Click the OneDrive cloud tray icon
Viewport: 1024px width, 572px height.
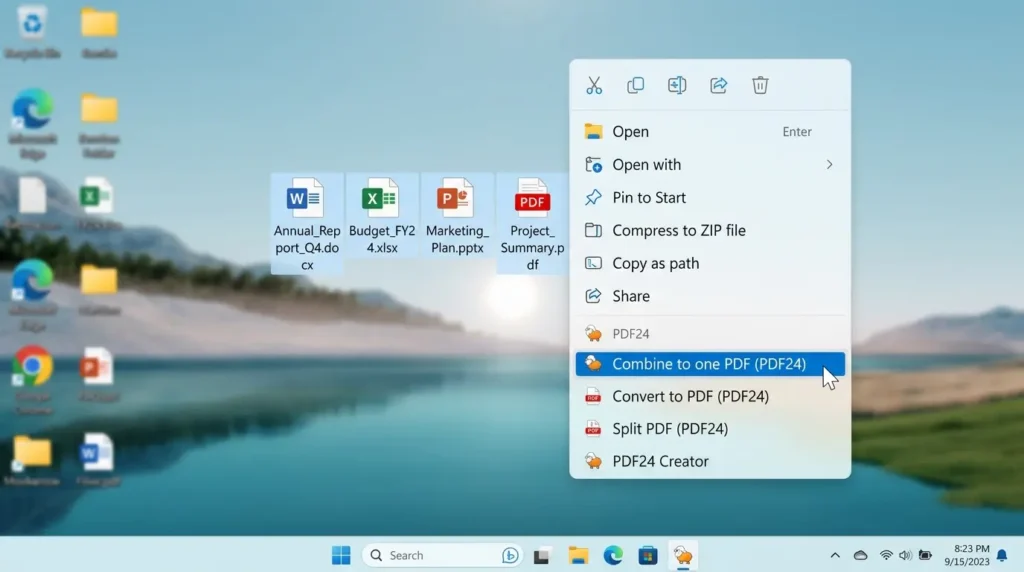click(x=861, y=556)
